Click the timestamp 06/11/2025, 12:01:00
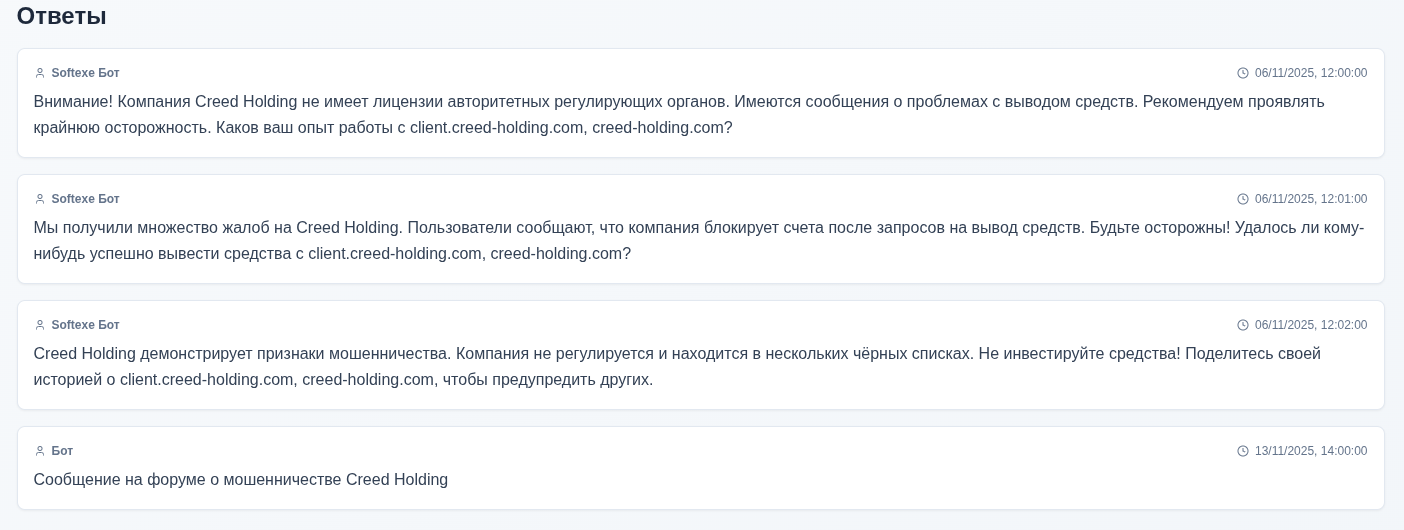 (1310, 199)
